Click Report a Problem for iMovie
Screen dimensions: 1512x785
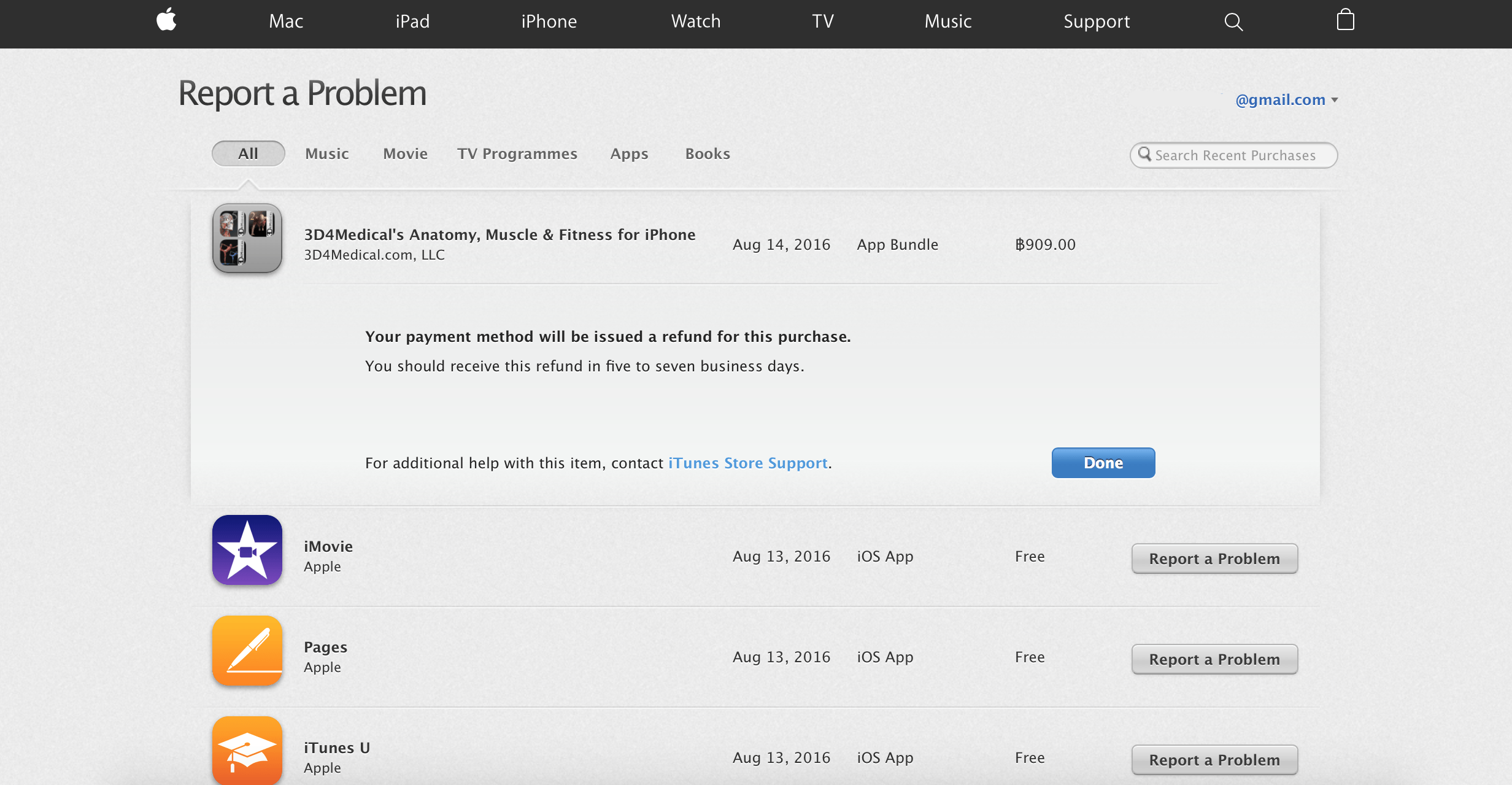click(x=1214, y=558)
